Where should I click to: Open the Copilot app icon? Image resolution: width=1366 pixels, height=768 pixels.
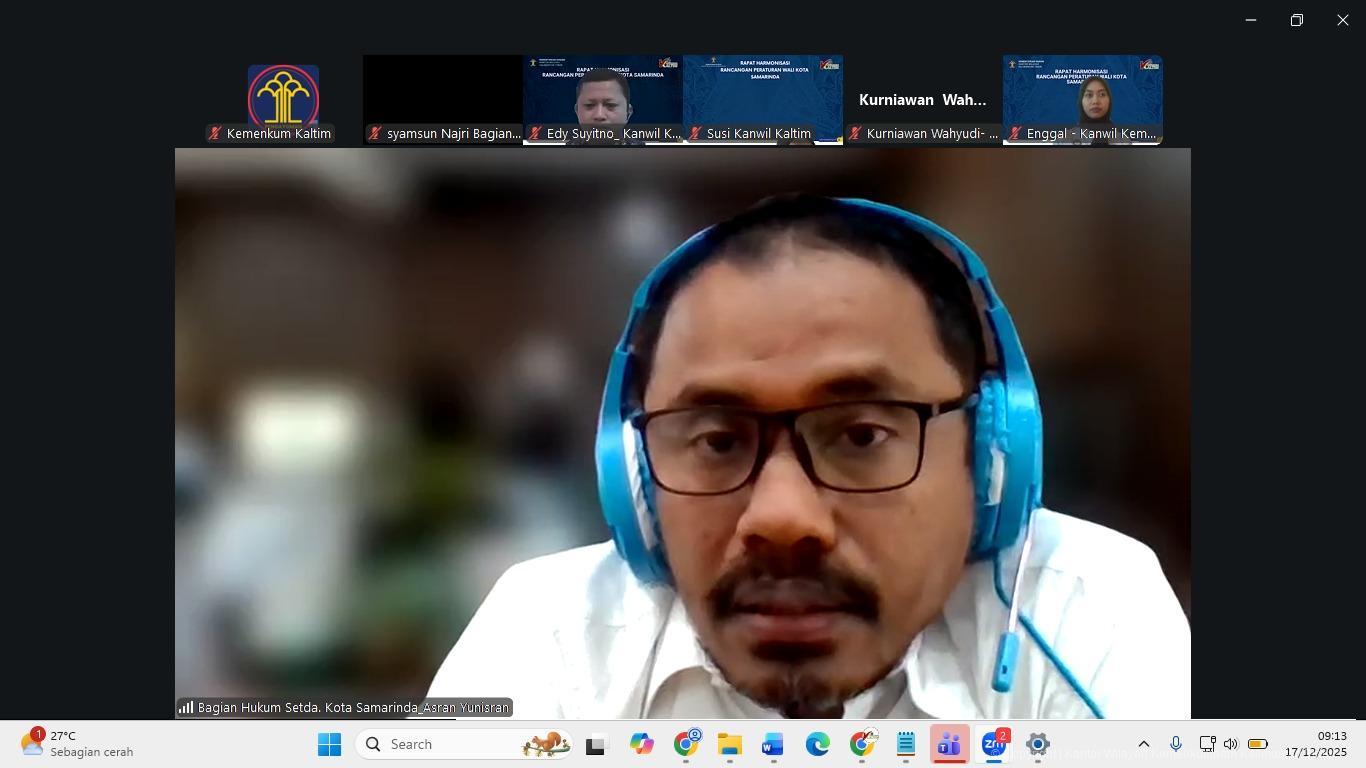(x=641, y=744)
